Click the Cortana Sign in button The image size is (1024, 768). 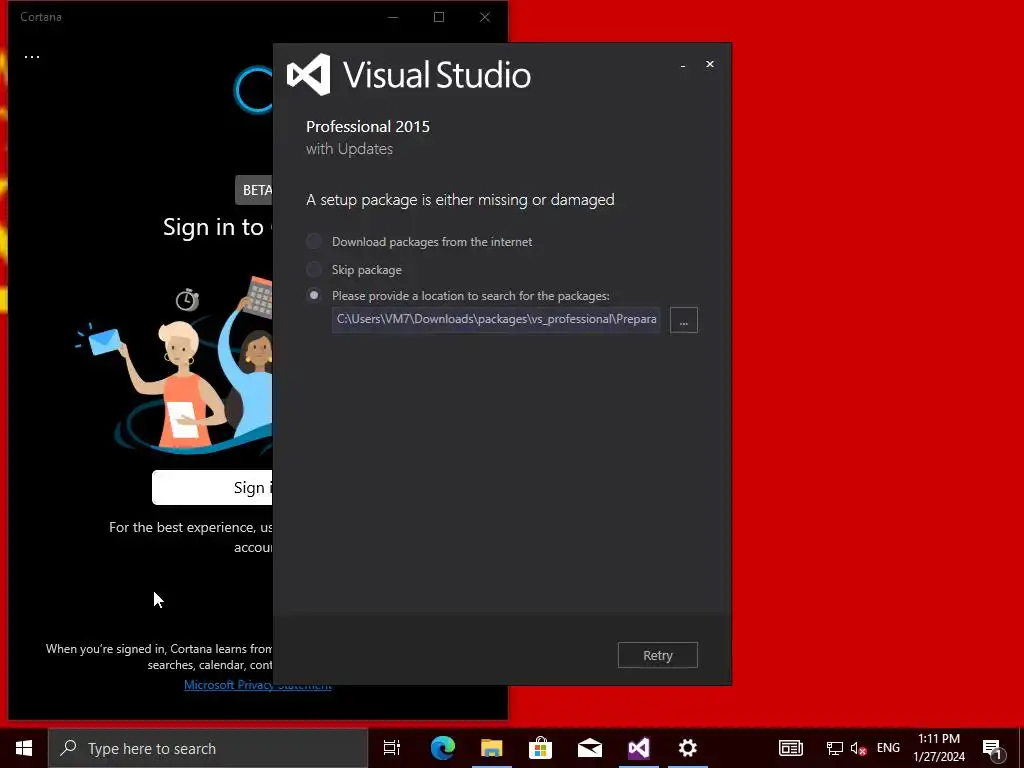pyautogui.click(x=212, y=487)
